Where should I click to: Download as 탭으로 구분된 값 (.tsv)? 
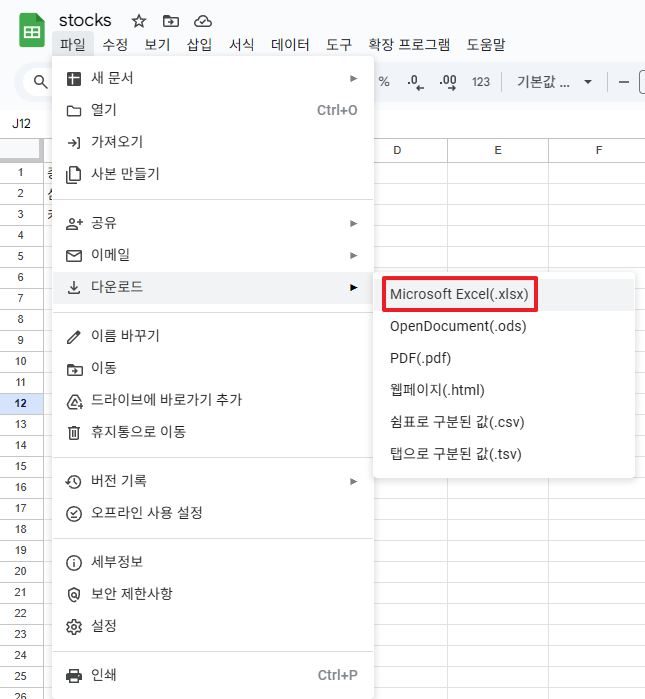(504, 454)
